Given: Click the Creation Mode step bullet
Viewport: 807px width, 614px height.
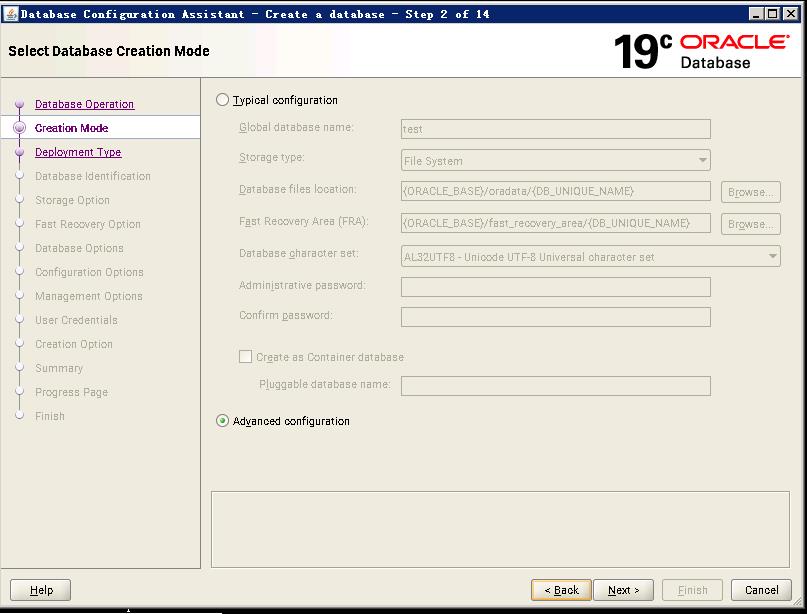Looking at the screenshot, I should 20,128.
